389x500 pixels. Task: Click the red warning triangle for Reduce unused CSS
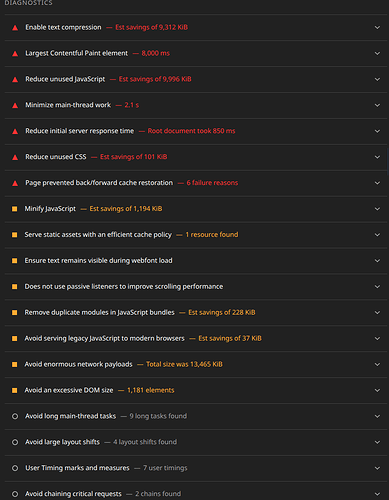point(15,157)
